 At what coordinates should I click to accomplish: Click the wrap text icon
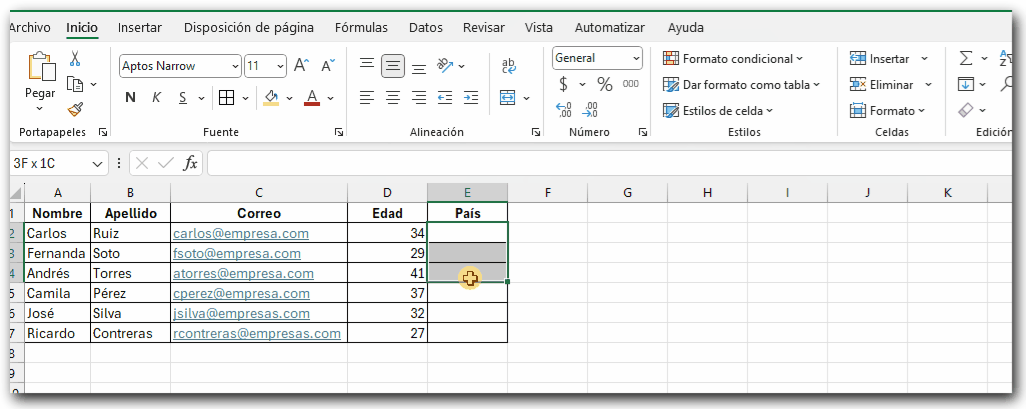pos(508,65)
